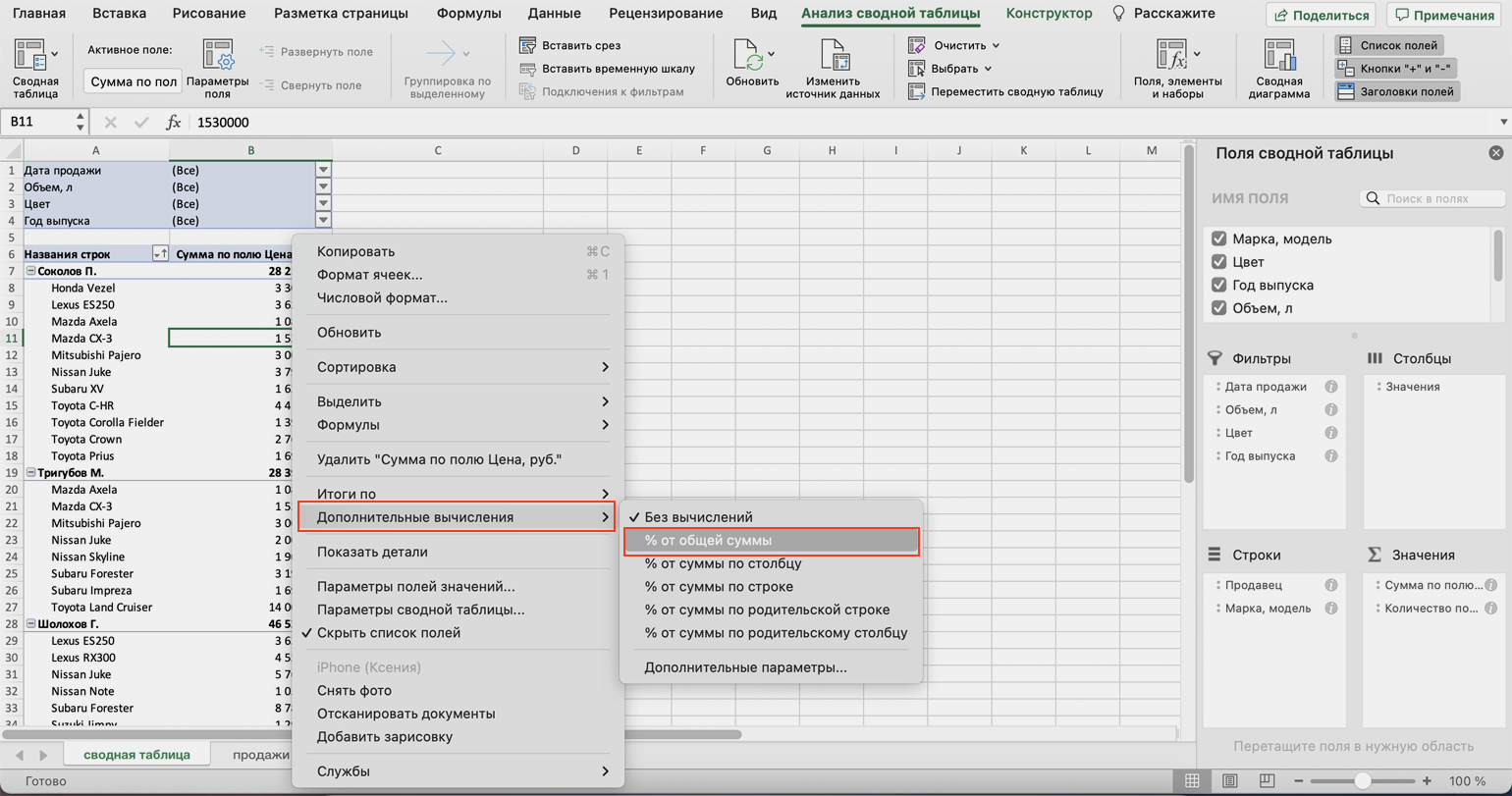The image size is (1512, 796).
Task: Open Параметры поля field settings
Action: tap(217, 58)
